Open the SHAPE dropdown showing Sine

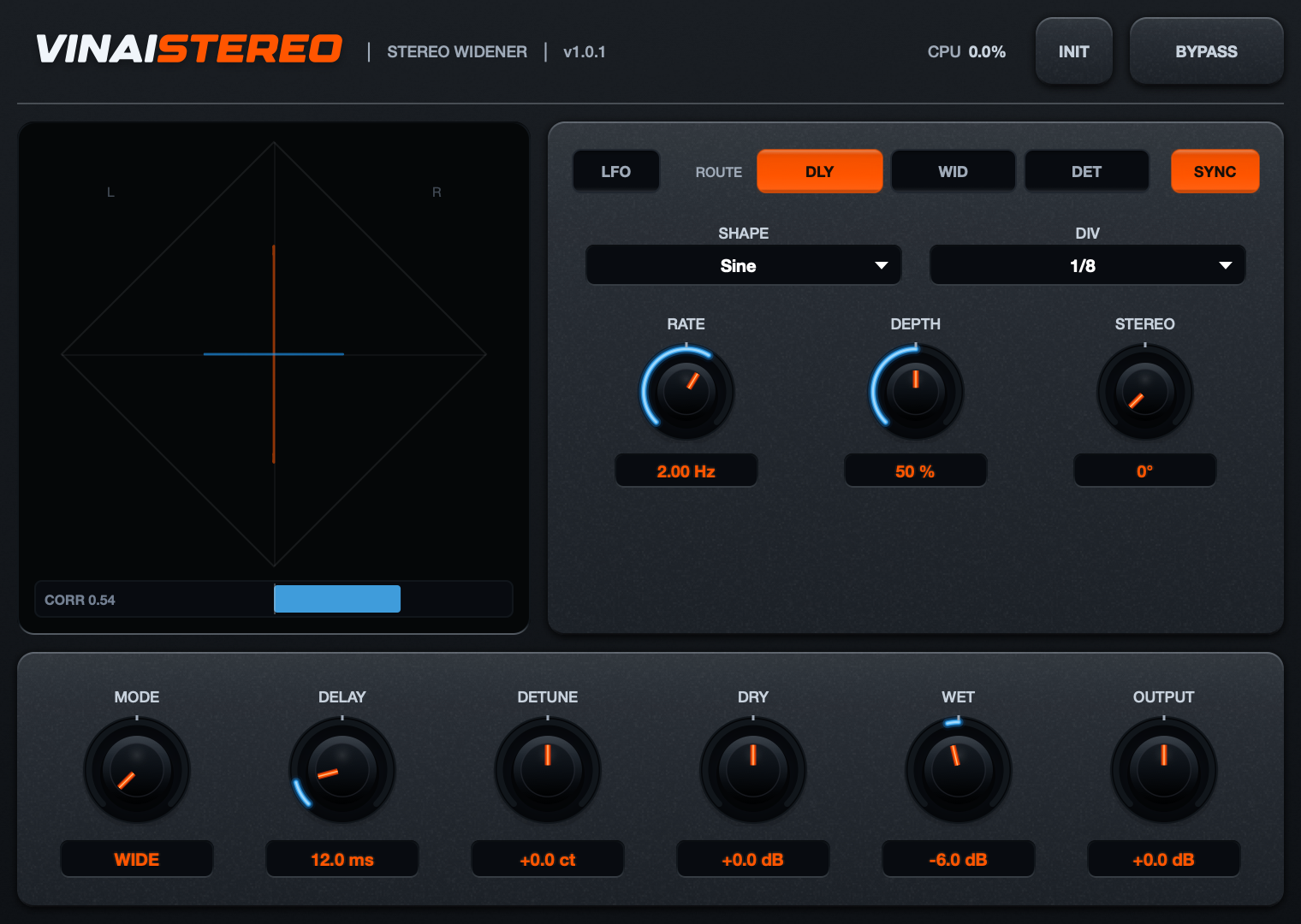pyautogui.click(x=743, y=265)
